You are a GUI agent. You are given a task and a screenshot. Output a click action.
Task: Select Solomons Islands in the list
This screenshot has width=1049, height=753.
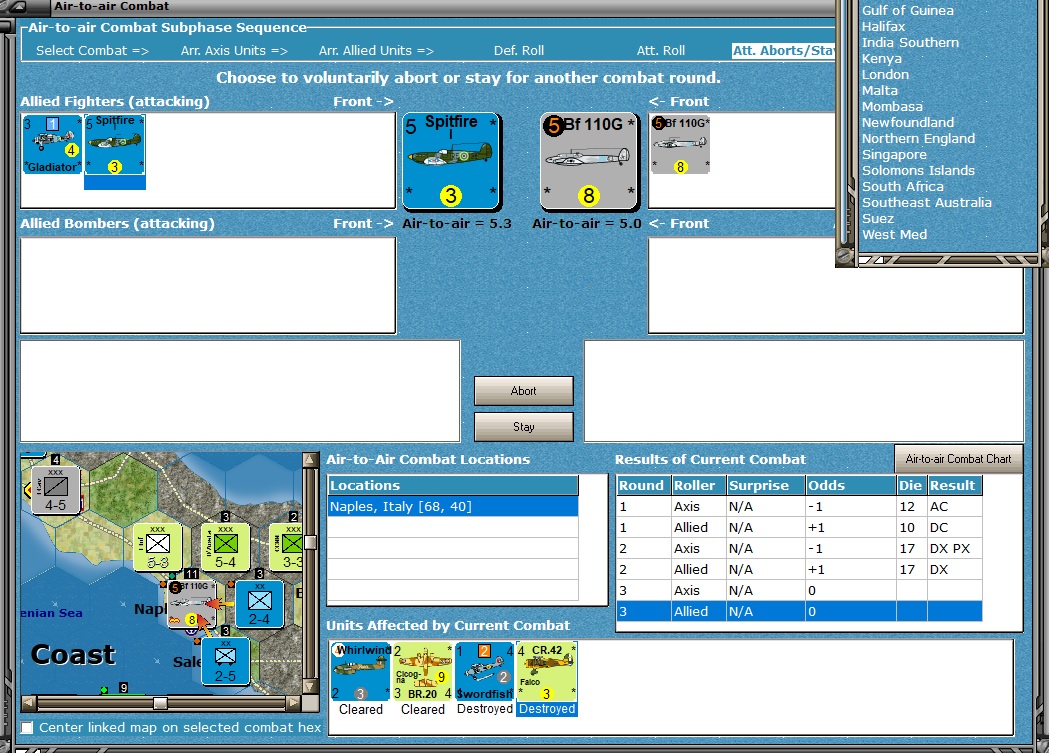918,171
